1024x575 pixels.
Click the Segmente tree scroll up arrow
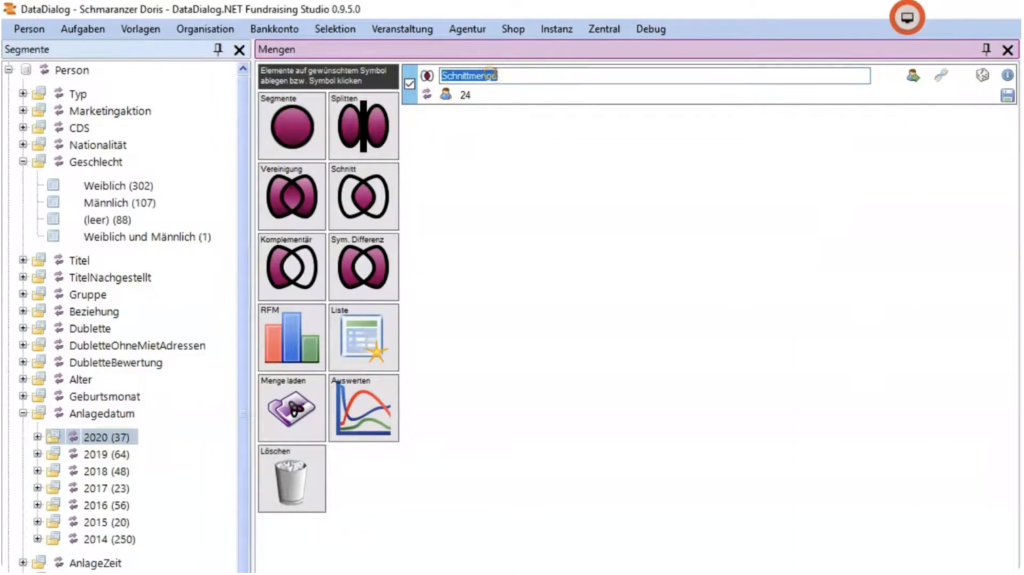243,69
